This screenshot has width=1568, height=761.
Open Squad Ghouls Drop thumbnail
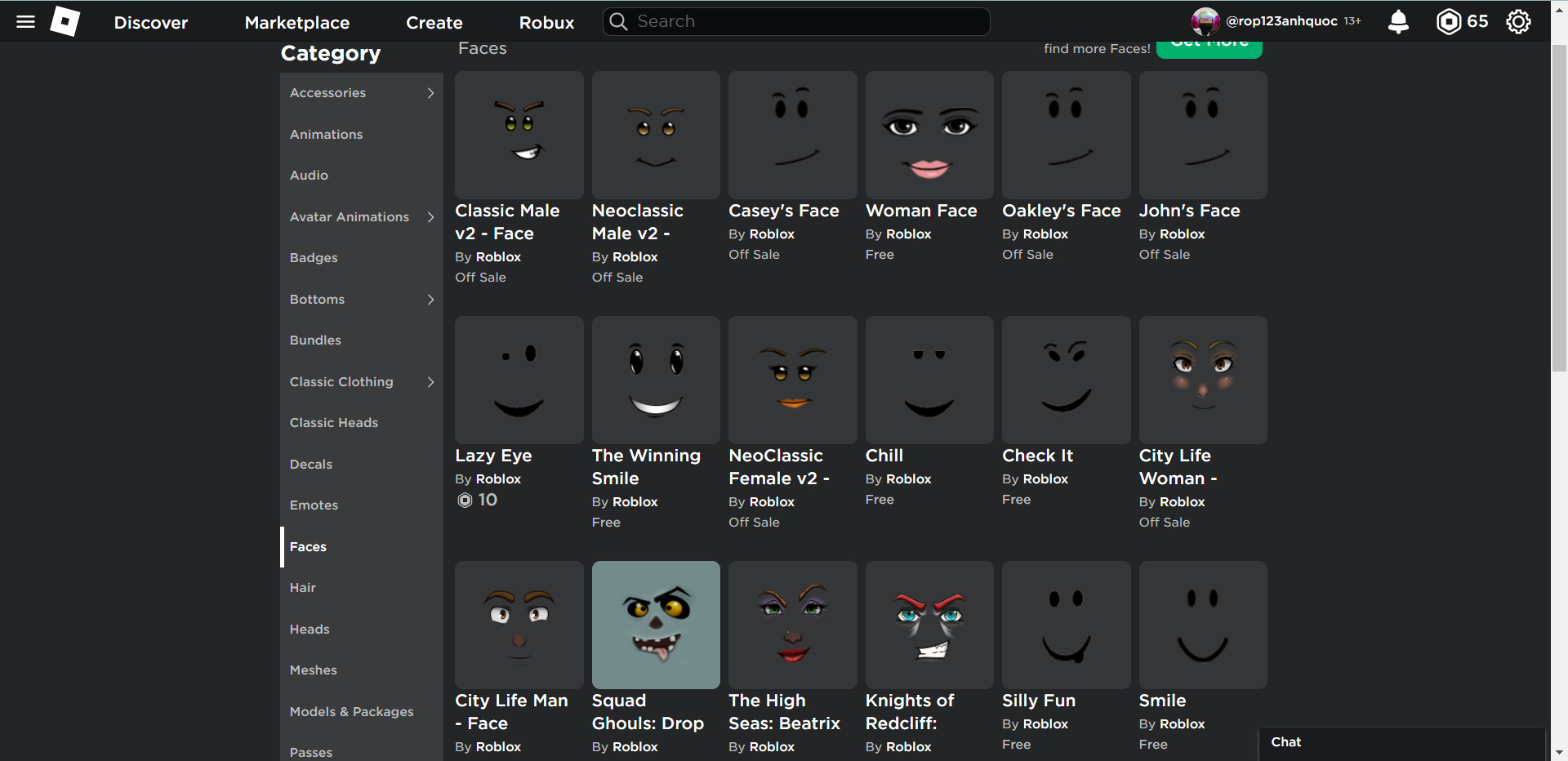[x=656, y=625]
